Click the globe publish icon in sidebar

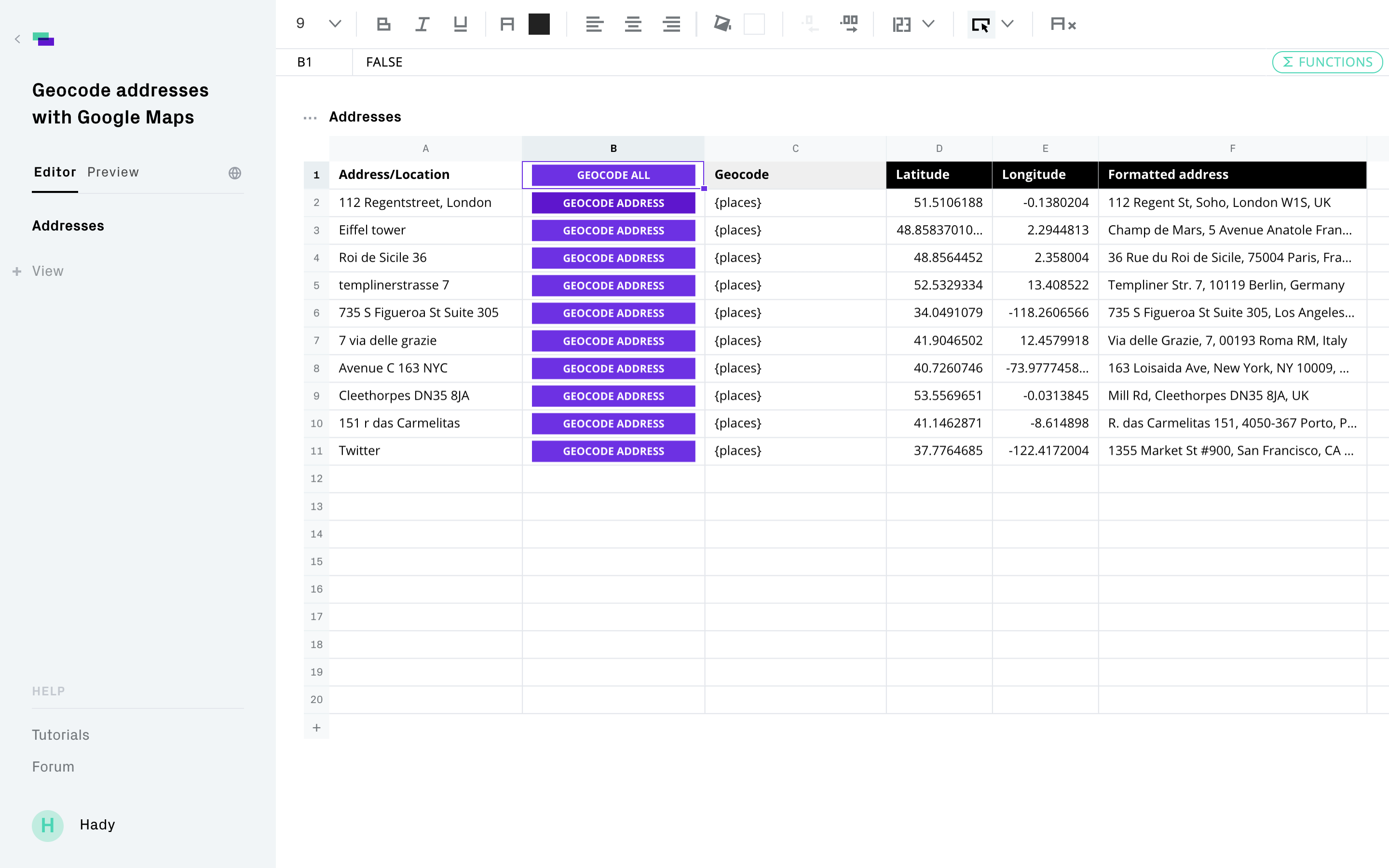click(x=235, y=173)
